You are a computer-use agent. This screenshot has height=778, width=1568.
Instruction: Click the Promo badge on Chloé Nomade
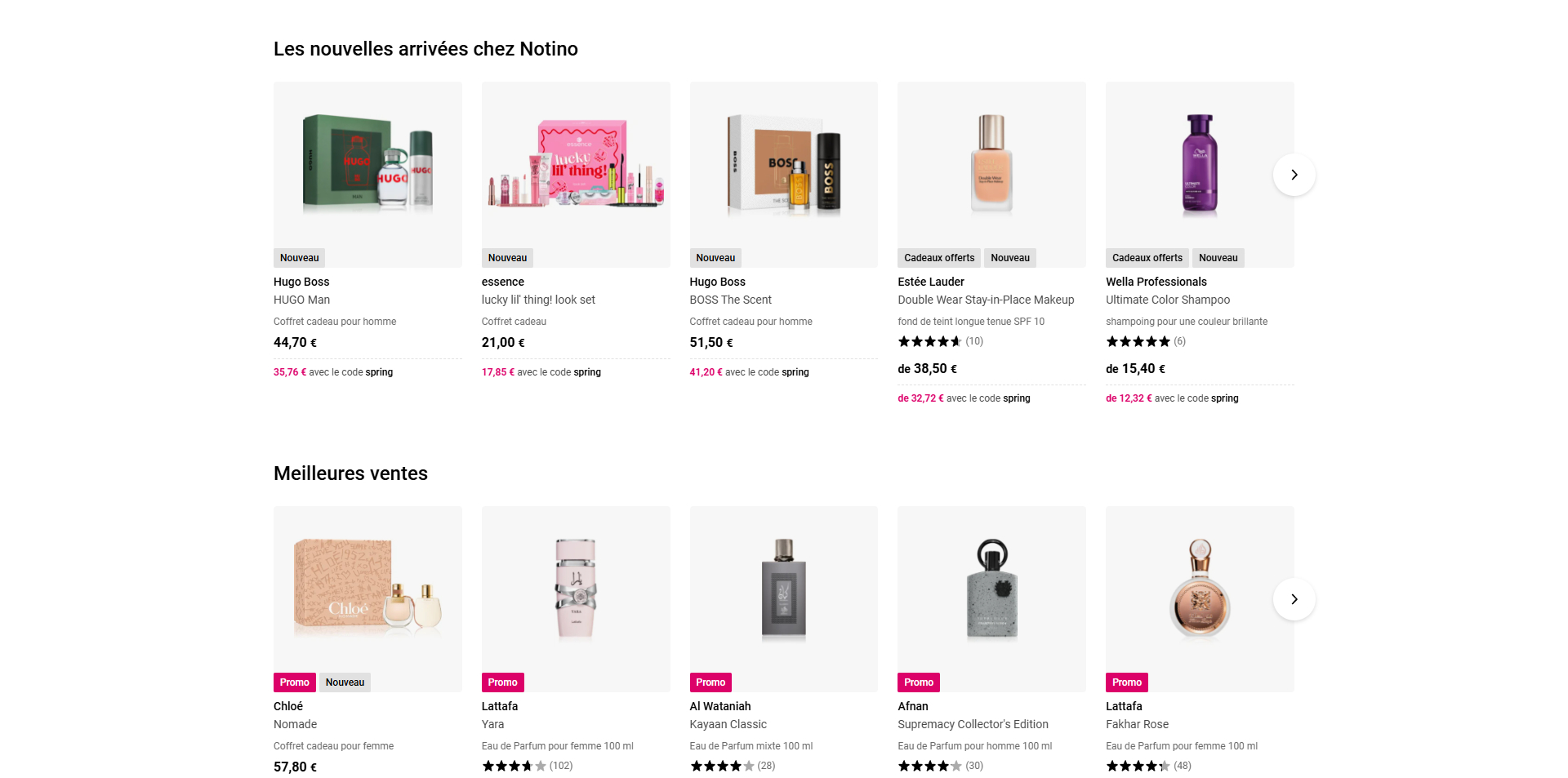coord(295,682)
